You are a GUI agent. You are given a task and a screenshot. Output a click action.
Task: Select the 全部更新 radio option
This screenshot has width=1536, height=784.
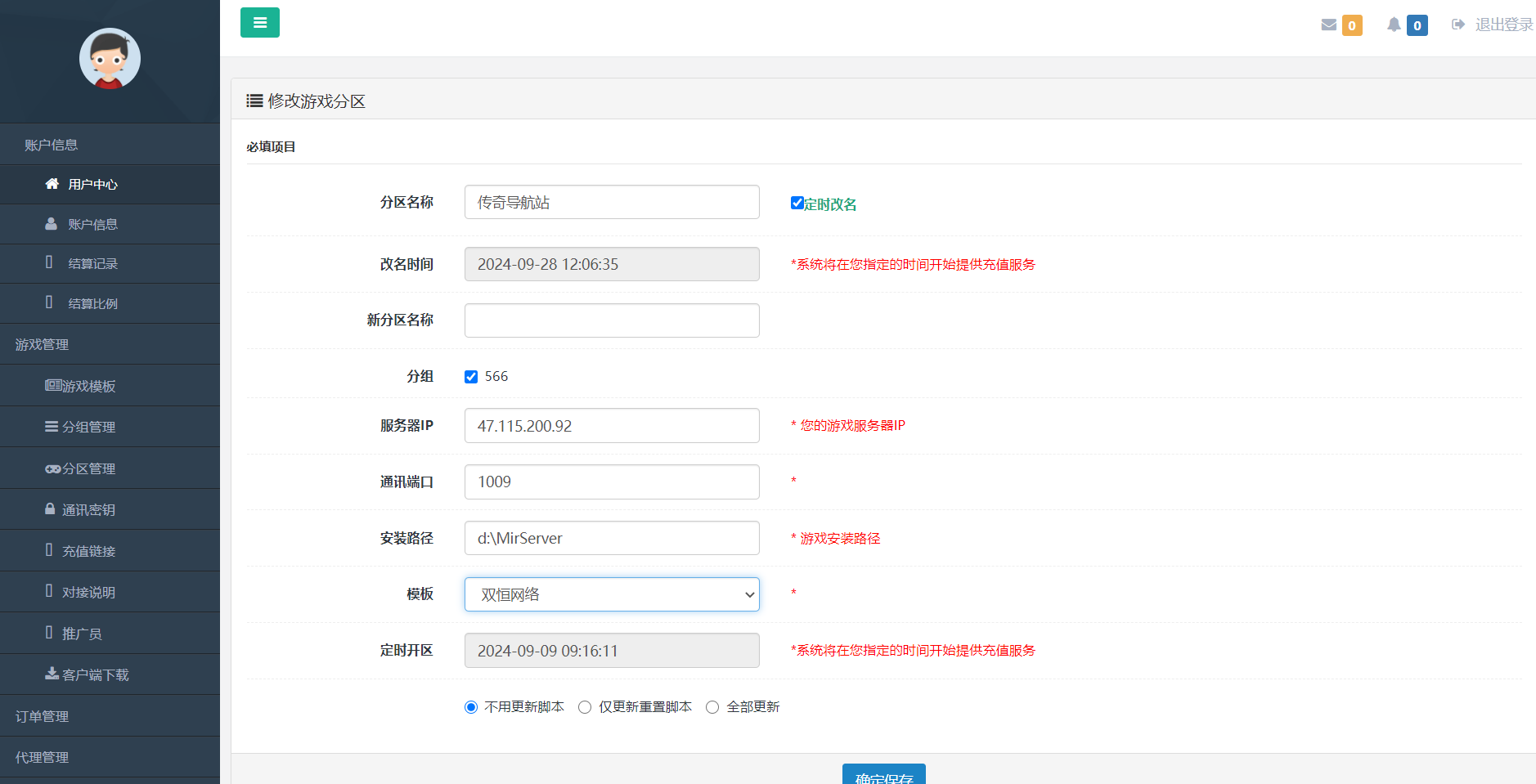click(712, 707)
